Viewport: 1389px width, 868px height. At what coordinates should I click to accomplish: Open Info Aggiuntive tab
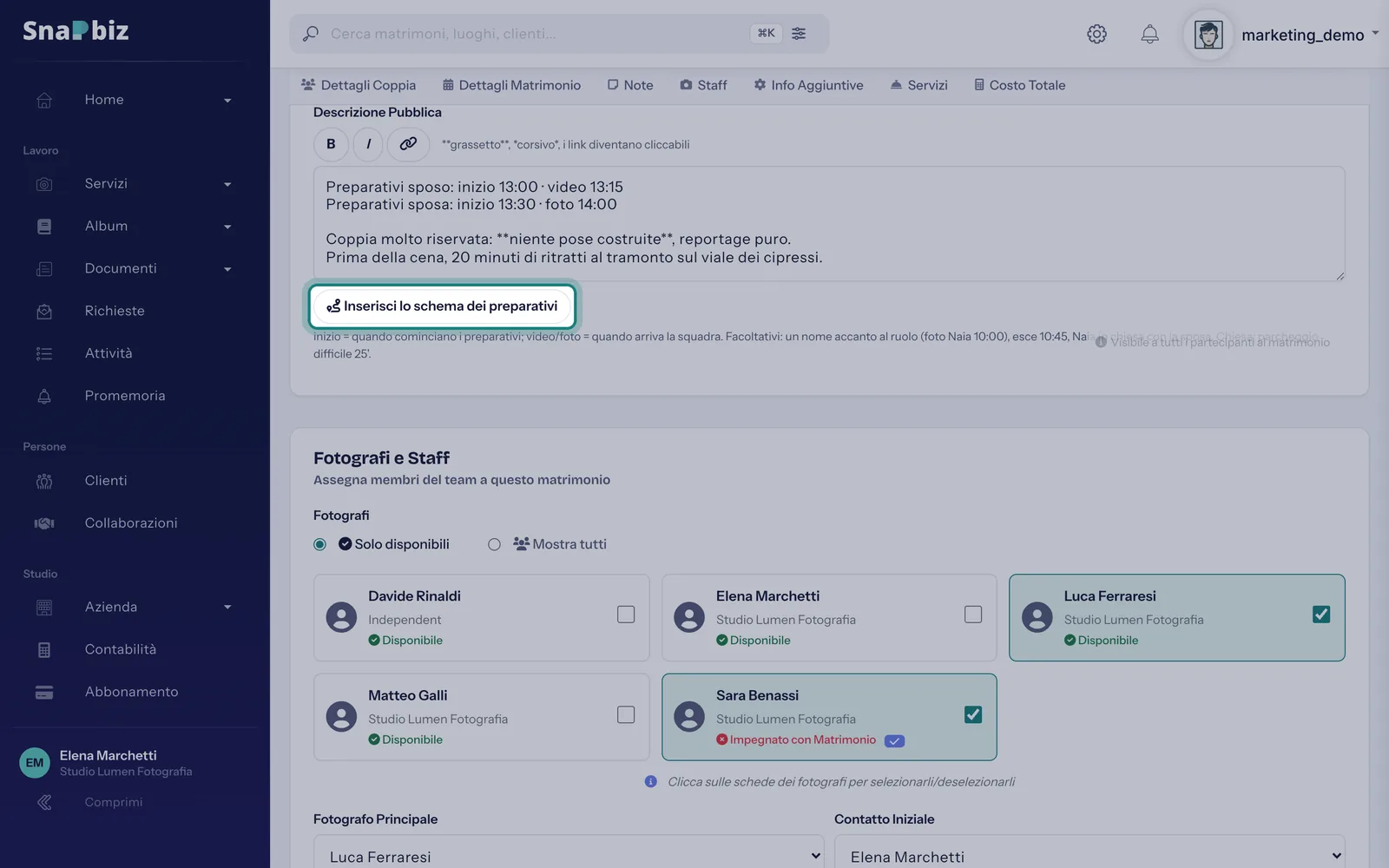pyautogui.click(x=808, y=85)
